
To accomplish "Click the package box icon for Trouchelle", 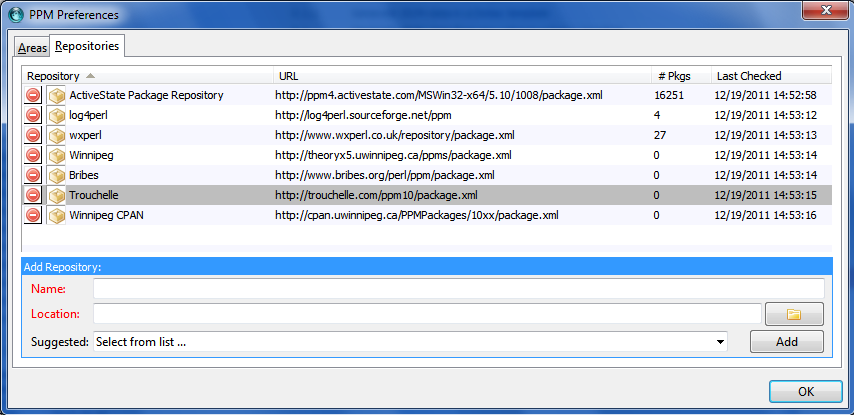I will point(56,195).
